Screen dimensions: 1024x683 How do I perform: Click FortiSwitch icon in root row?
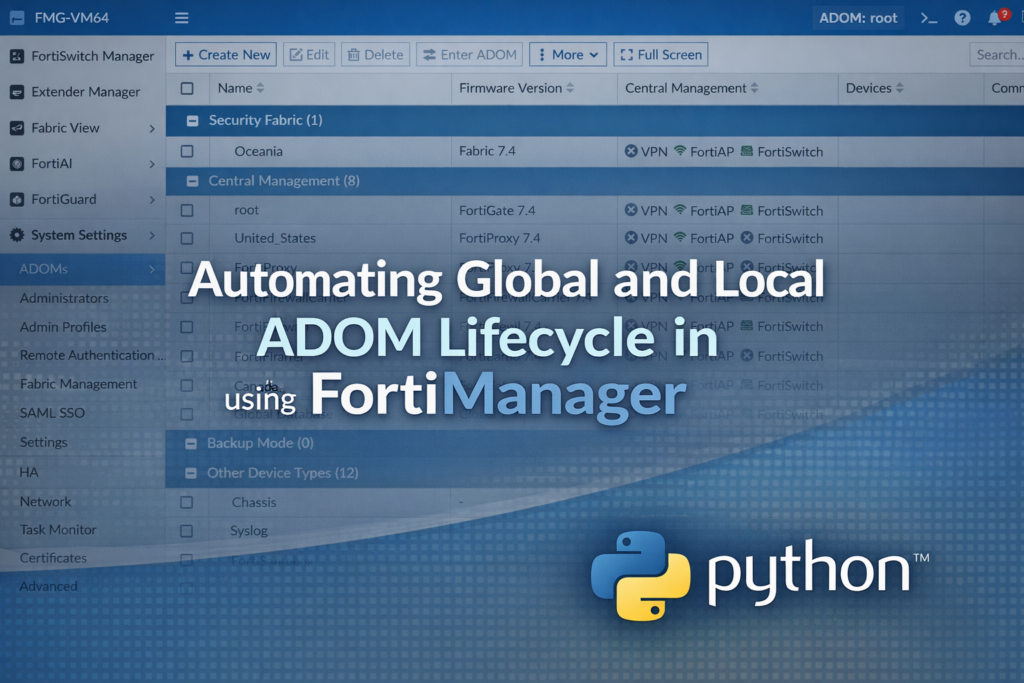coord(747,210)
